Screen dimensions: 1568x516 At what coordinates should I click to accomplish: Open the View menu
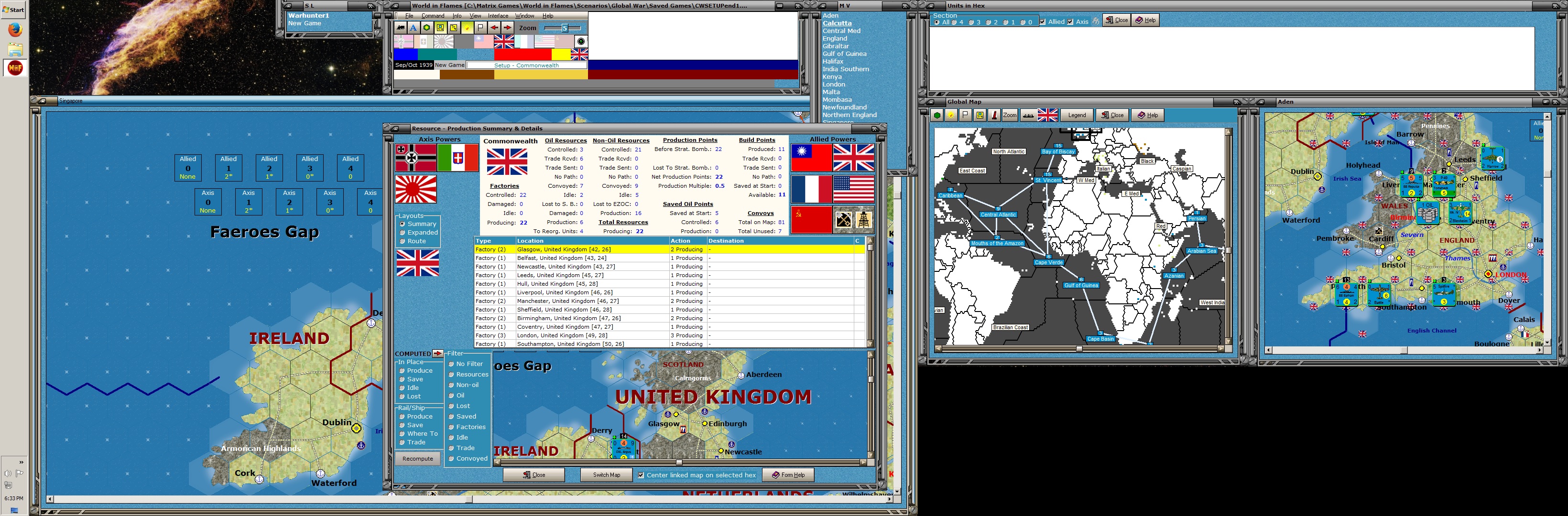click(475, 16)
